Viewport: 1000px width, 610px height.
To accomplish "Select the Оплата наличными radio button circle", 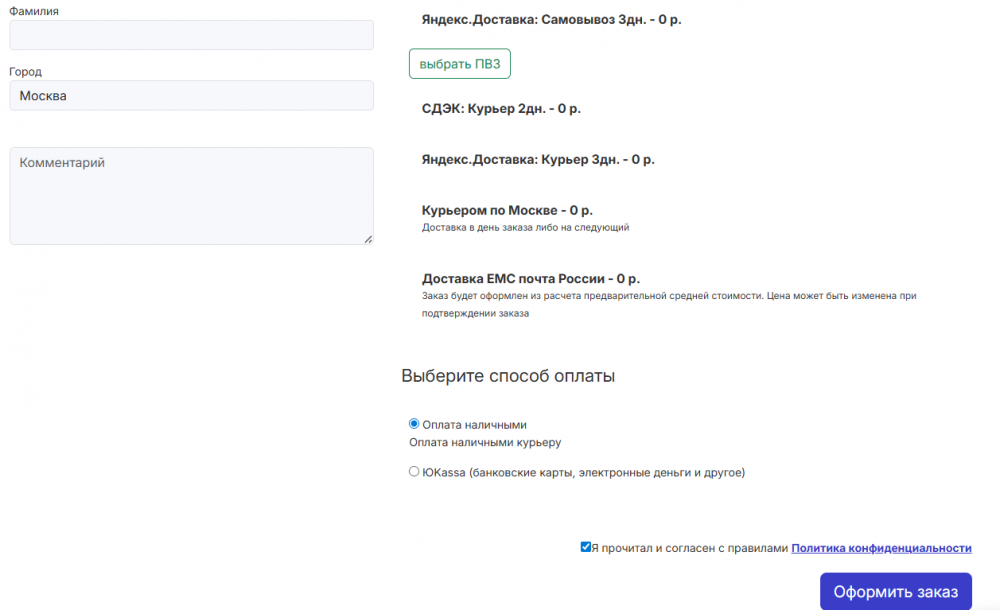I will (x=414, y=424).
